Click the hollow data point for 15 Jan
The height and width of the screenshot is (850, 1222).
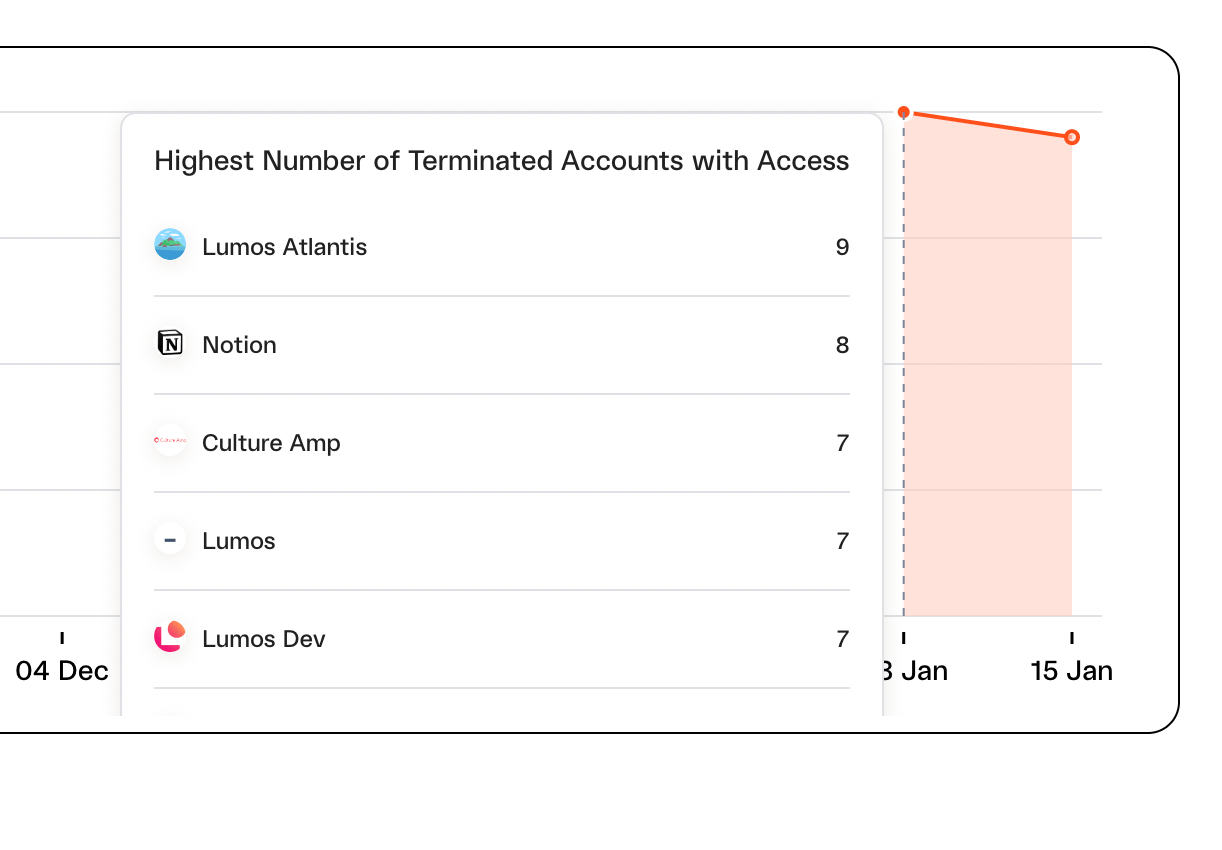(1072, 137)
